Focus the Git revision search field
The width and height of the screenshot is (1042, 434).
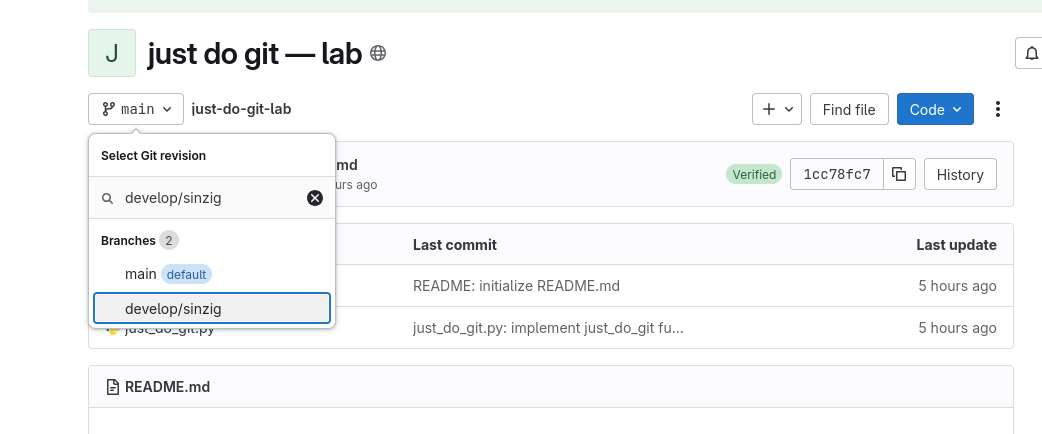tap(210, 198)
